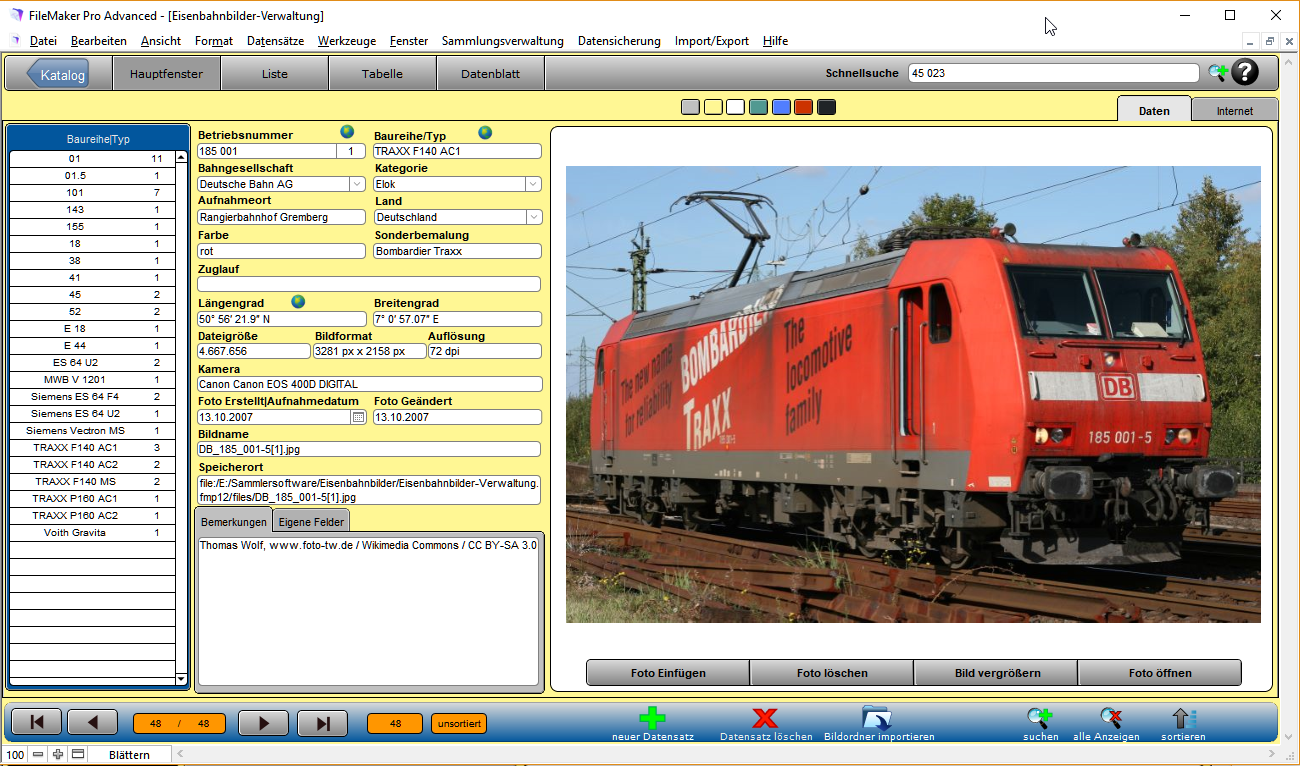Click the alle Anzeigen icon
1300x766 pixels.
[1110, 718]
